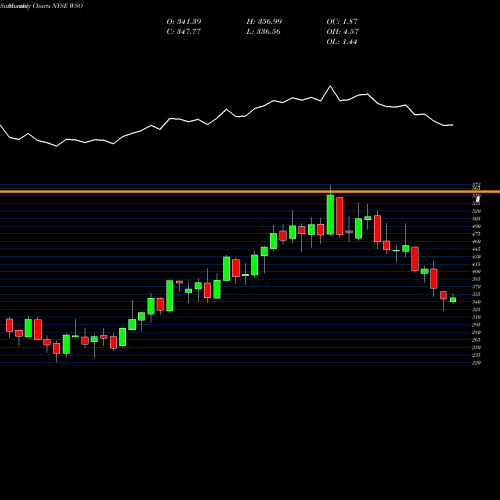Click the Charts NYSE WSO title

click(x=58, y=6)
